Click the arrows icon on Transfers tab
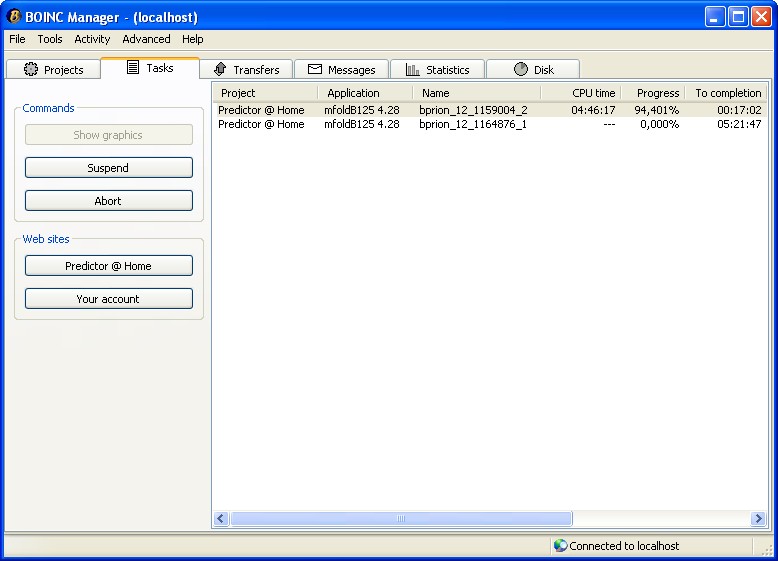Screen dimensions: 778x561 click(x=220, y=69)
